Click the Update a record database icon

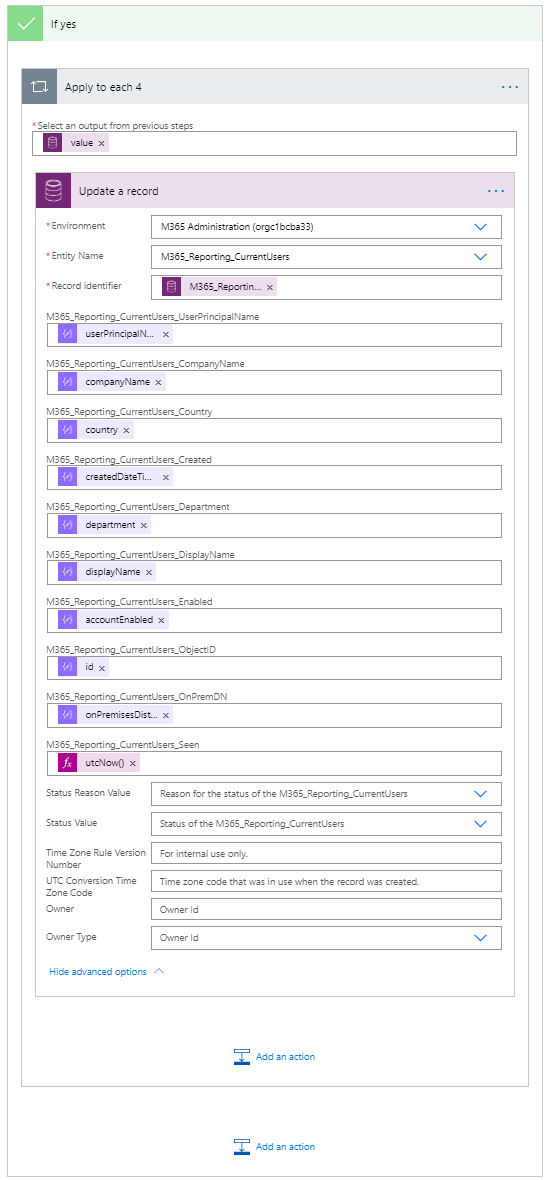pos(53,191)
